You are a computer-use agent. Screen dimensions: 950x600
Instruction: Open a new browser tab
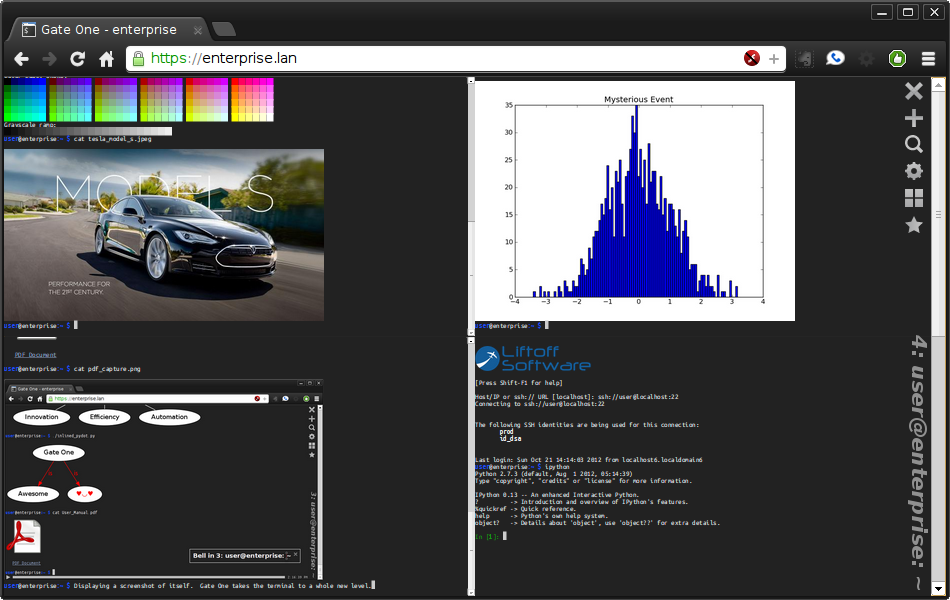224,30
